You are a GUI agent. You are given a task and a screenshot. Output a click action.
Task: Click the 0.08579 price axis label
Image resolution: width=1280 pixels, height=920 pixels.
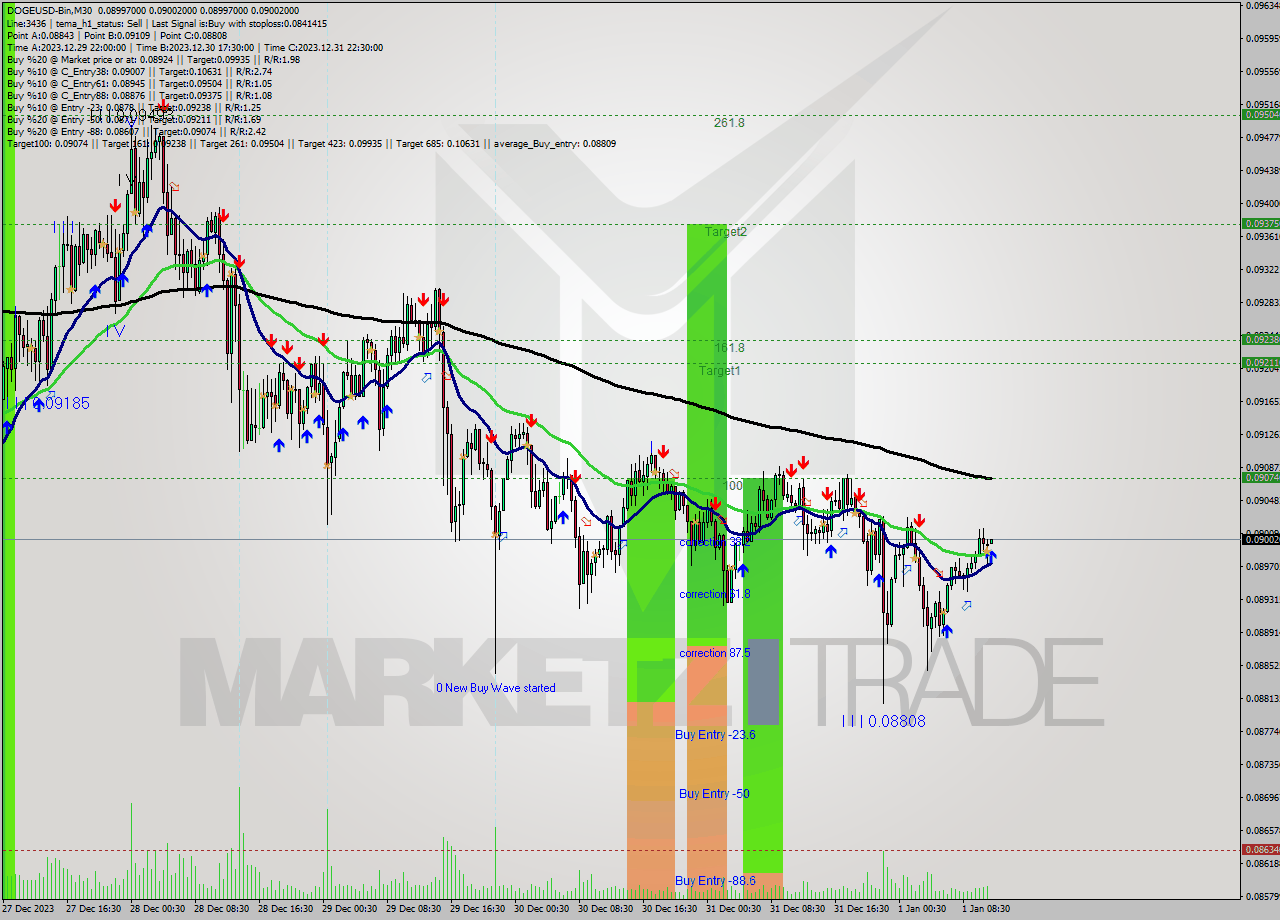point(1262,896)
